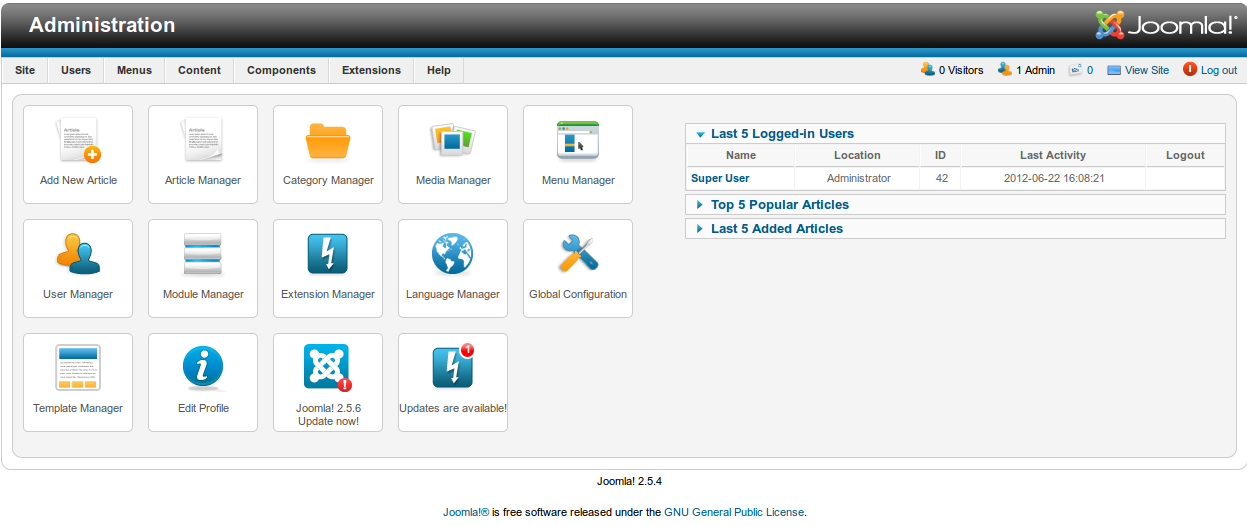Click the Log out link text

click(x=1219, y=71)
